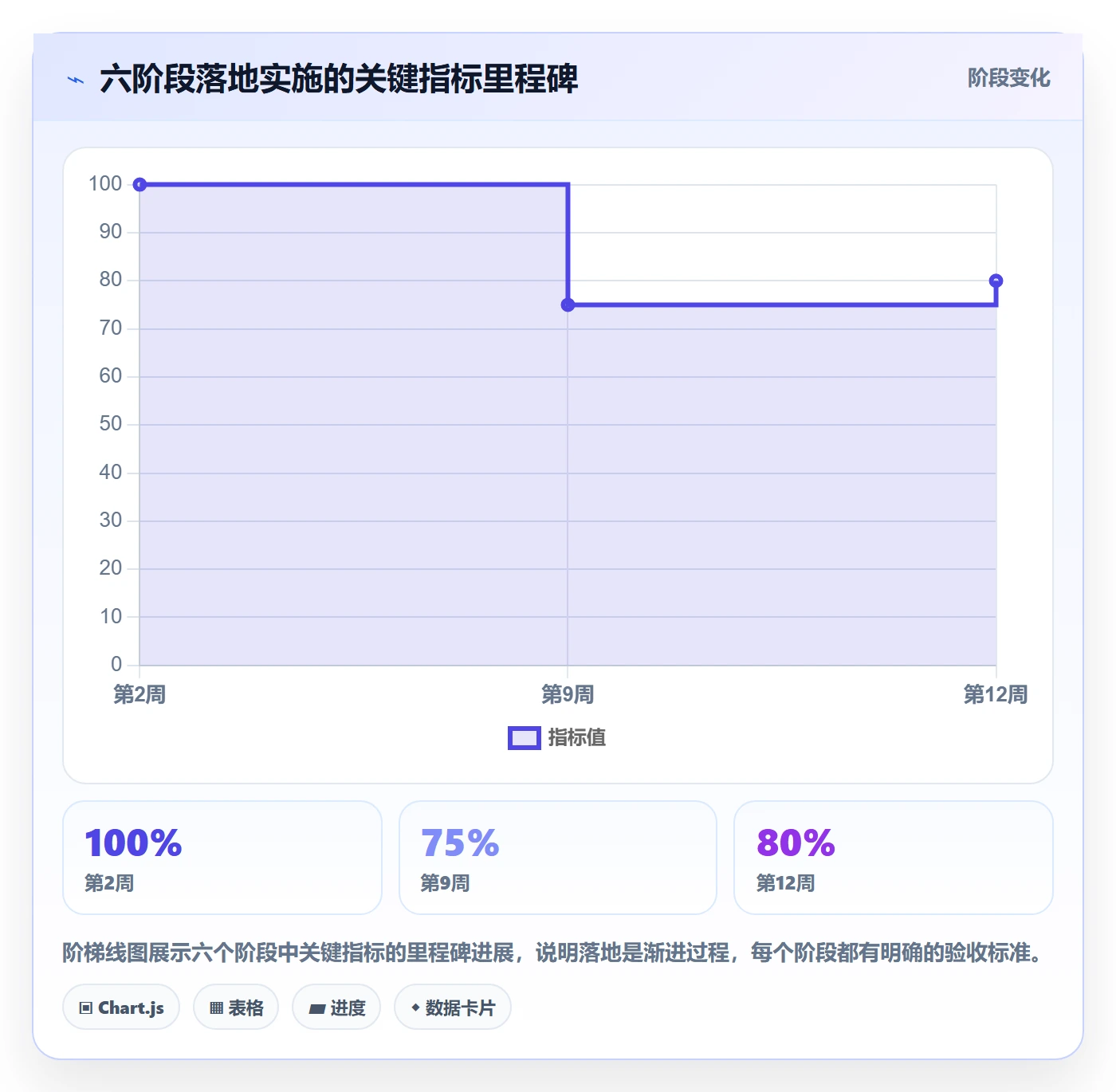Click the 阶段变化 label in the header

click(1008, 78)
